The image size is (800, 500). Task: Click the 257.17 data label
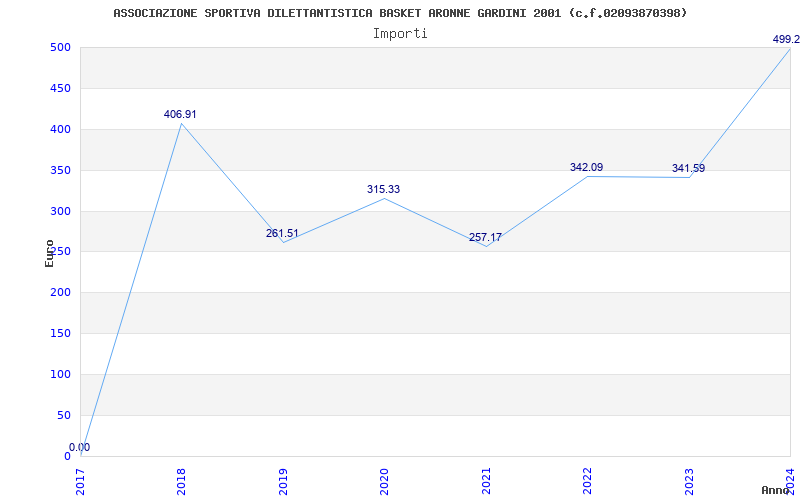point(485,237)
